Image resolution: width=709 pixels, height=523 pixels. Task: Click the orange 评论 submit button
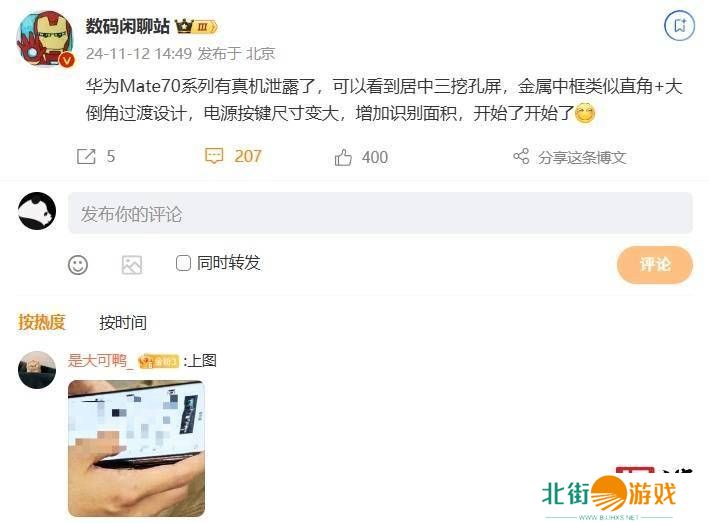coord(655,264)
